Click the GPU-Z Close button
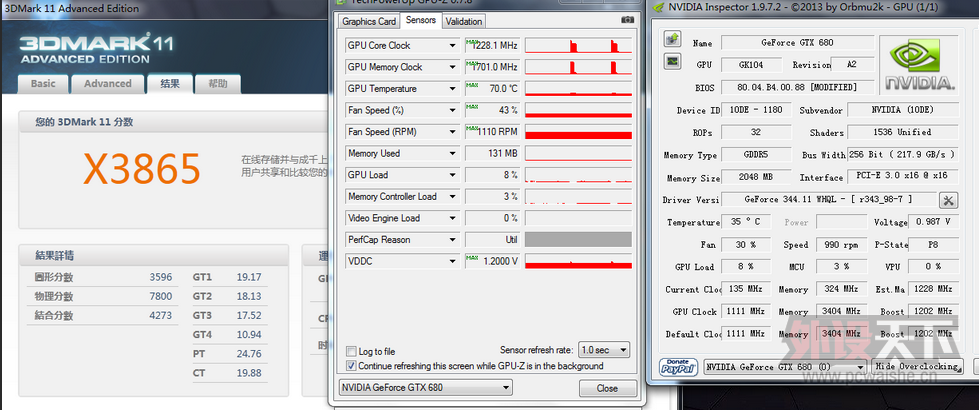The height and width of the screenshot is (410, 979). tap(607, 388)
